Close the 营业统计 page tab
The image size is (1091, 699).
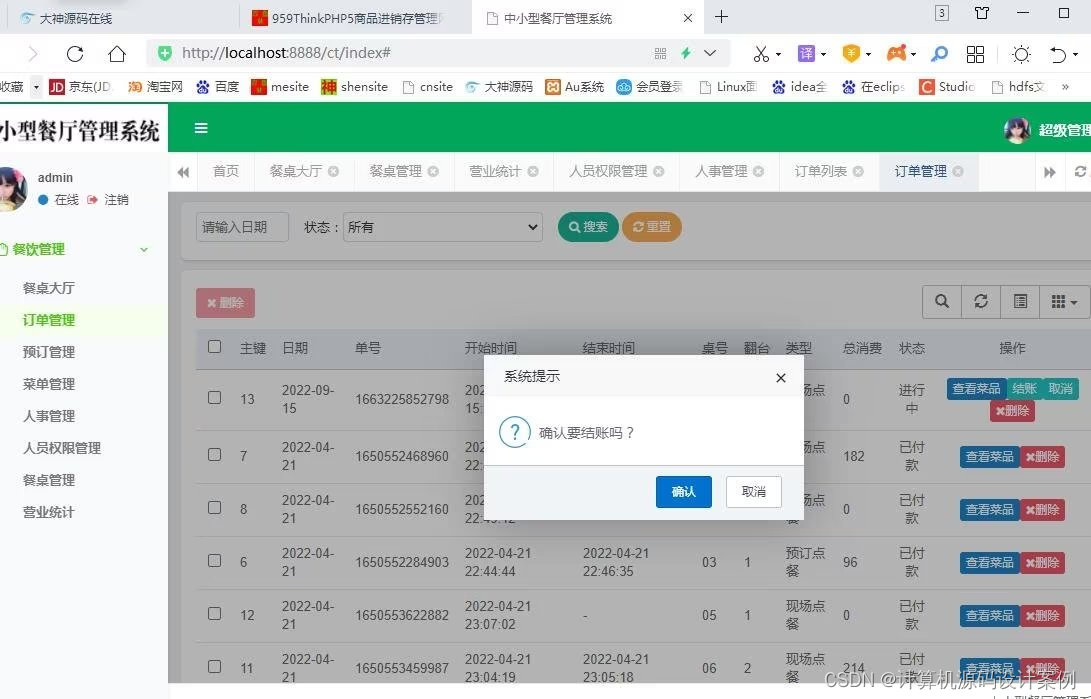pos(533,171)
